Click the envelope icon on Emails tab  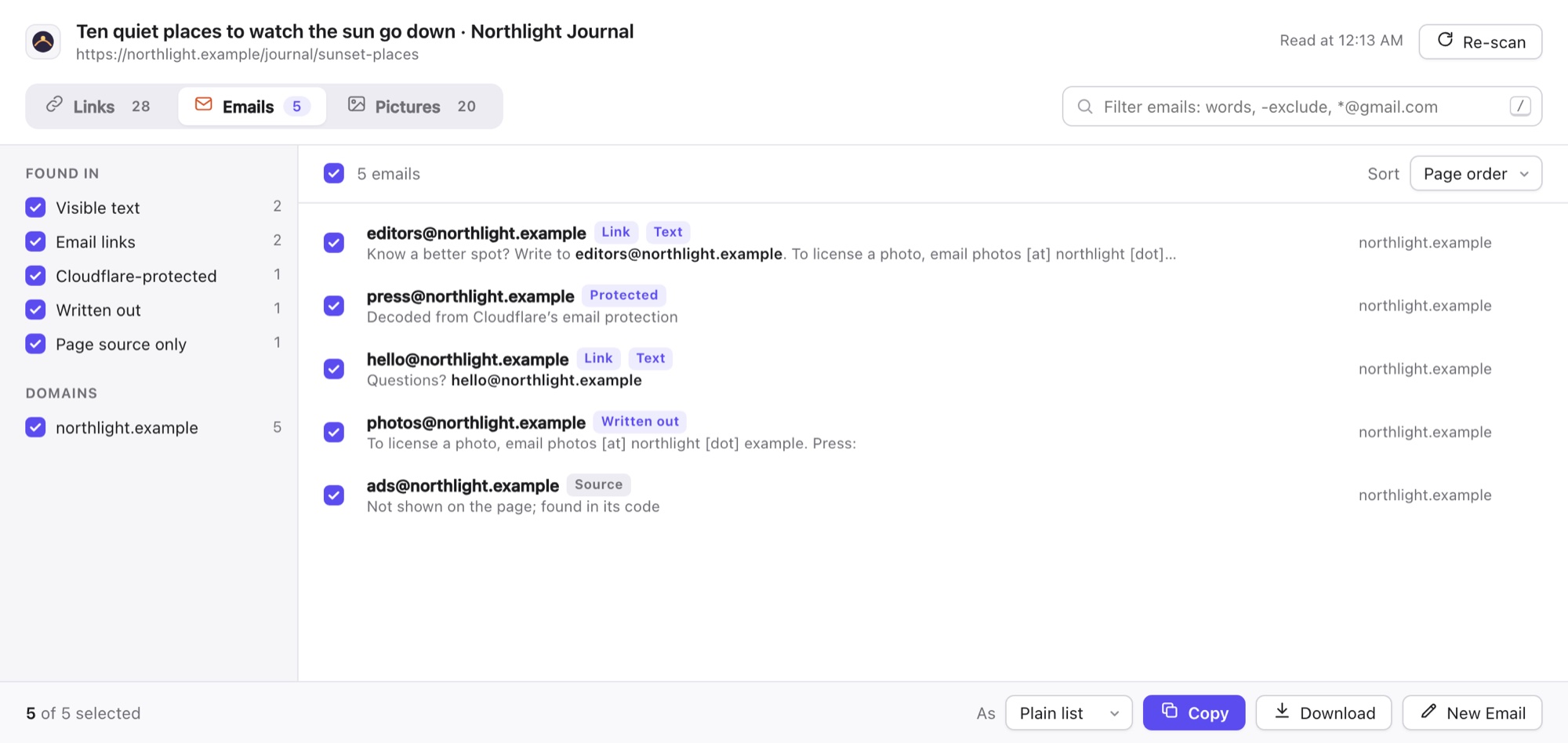204,104
